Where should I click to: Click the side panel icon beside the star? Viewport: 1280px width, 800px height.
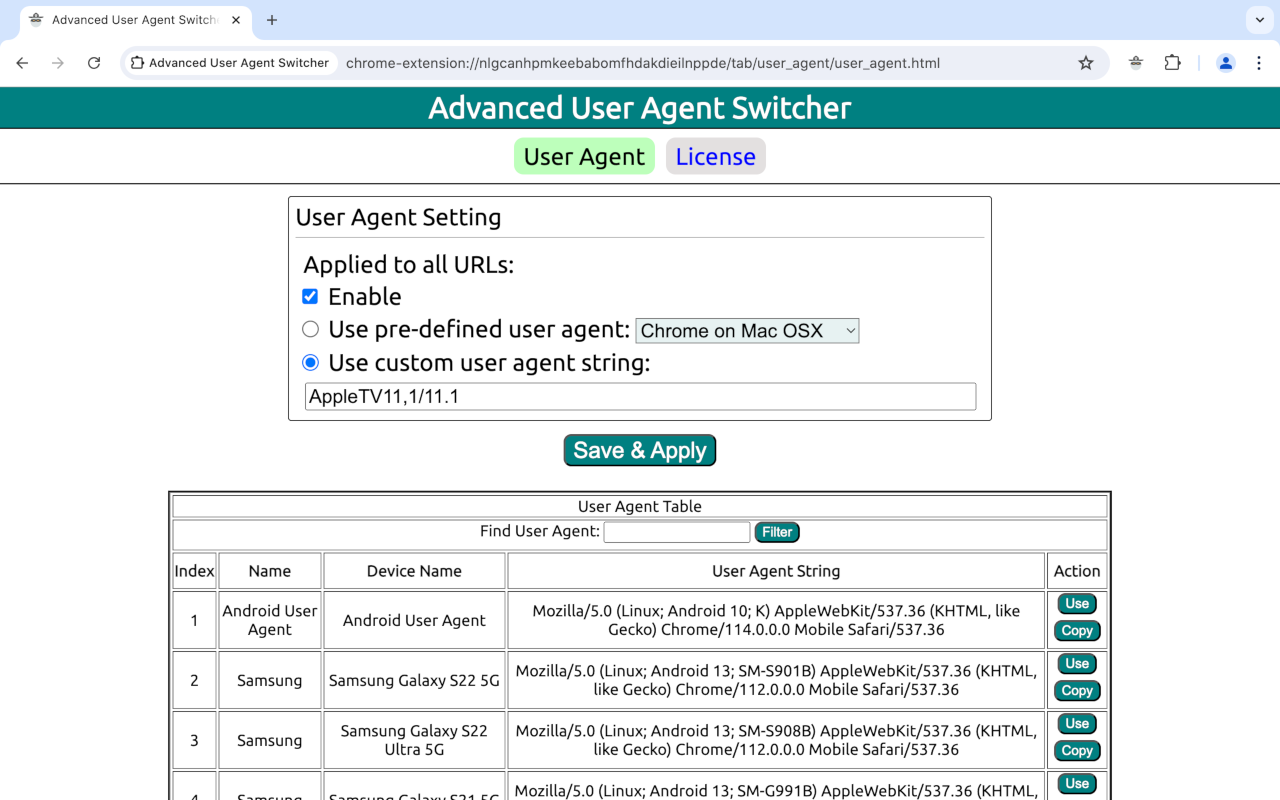coord(1135,62)
